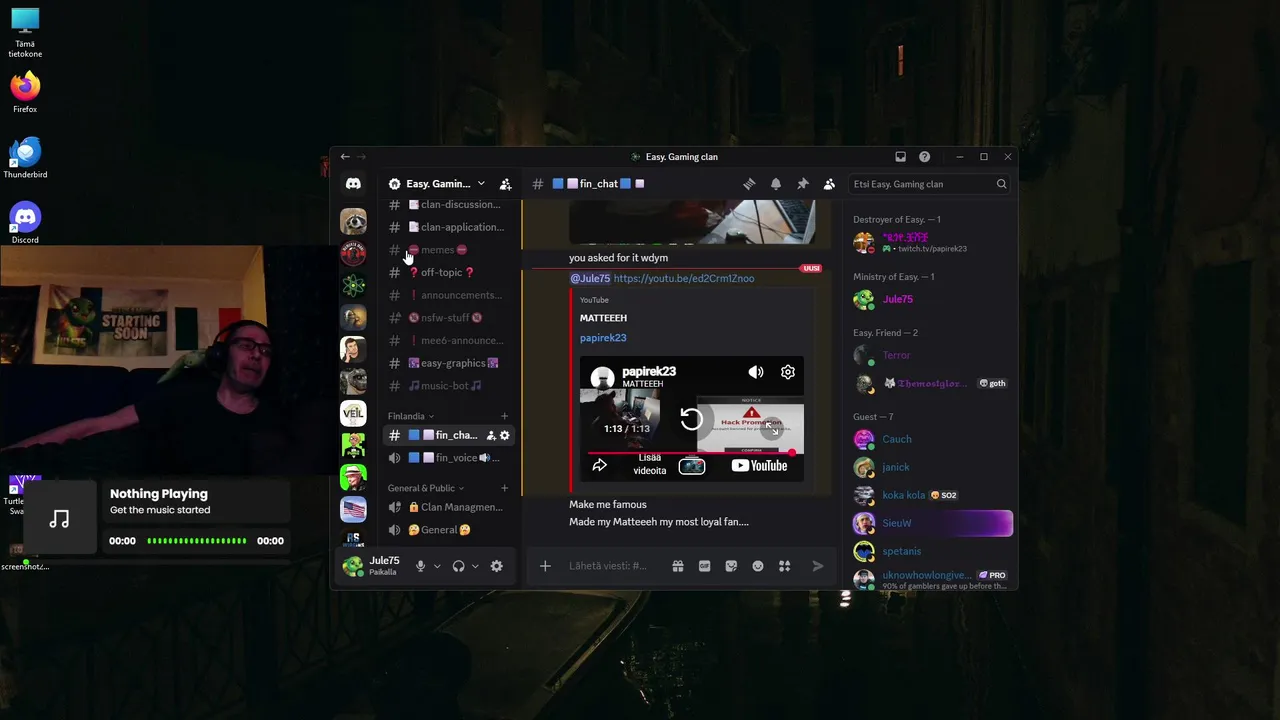This screenshot has height=720, width=1280.
Task: Open headphone output options arrow
Action: coord(475,566)
